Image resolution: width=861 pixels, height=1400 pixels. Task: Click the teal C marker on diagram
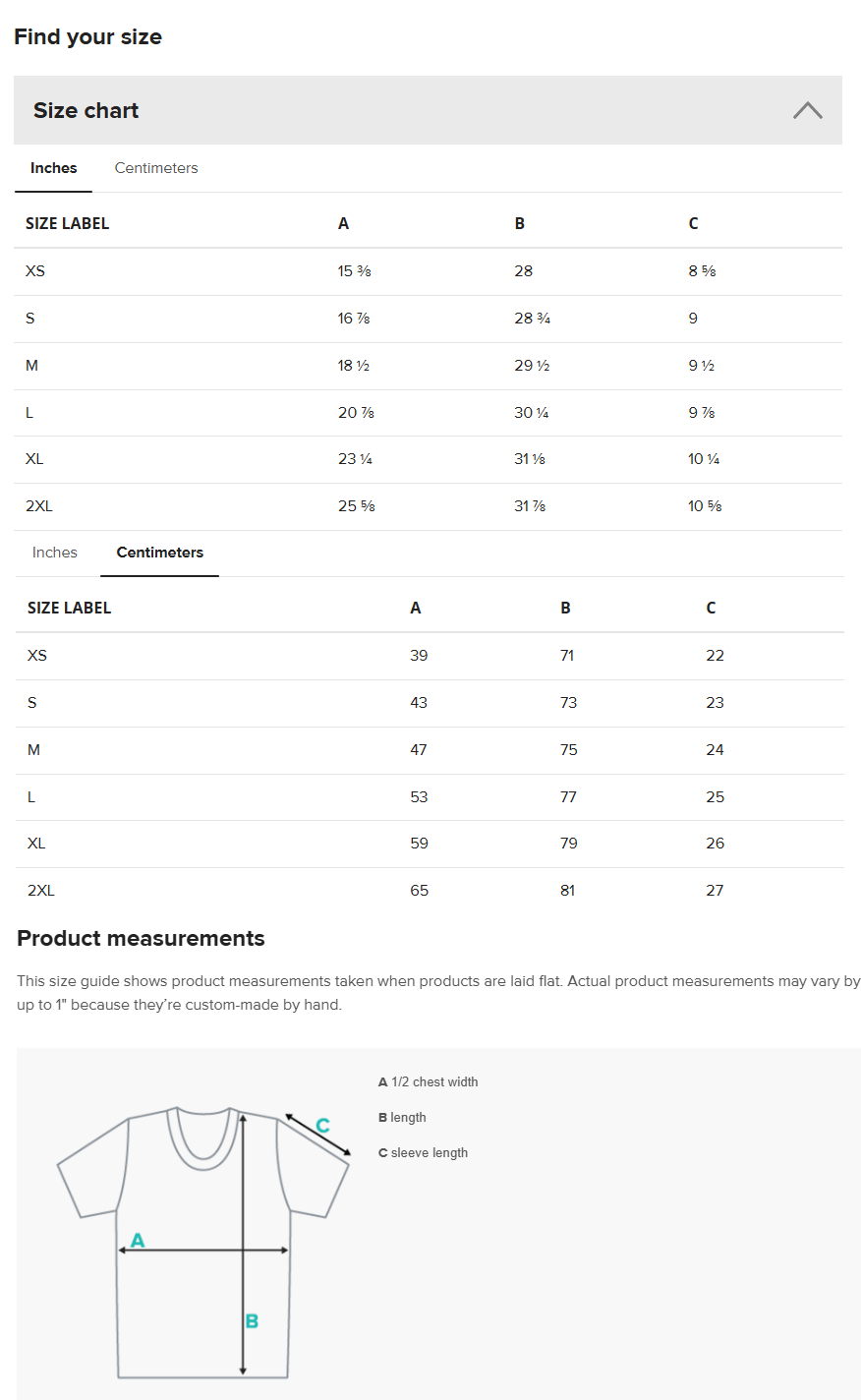322,1126
